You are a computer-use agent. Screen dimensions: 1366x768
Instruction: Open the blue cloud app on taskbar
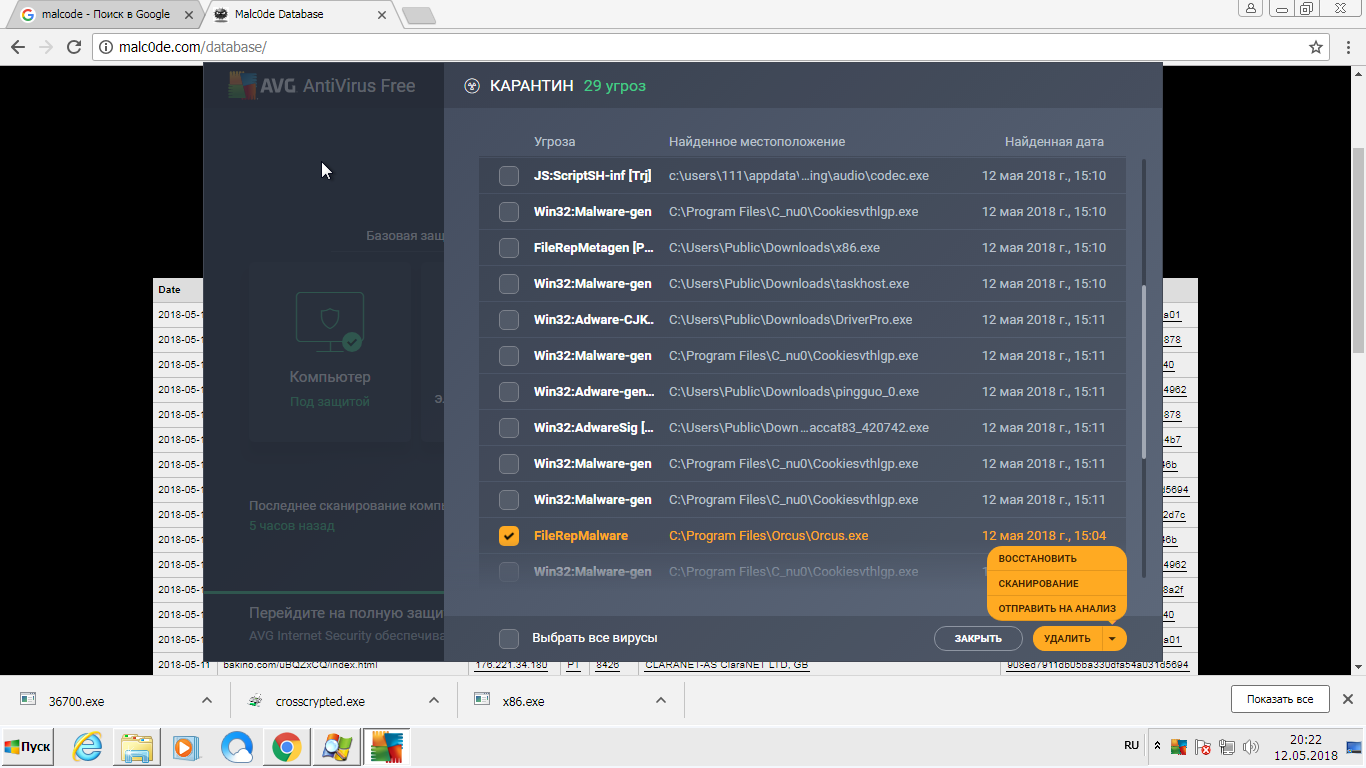[237, 747]
